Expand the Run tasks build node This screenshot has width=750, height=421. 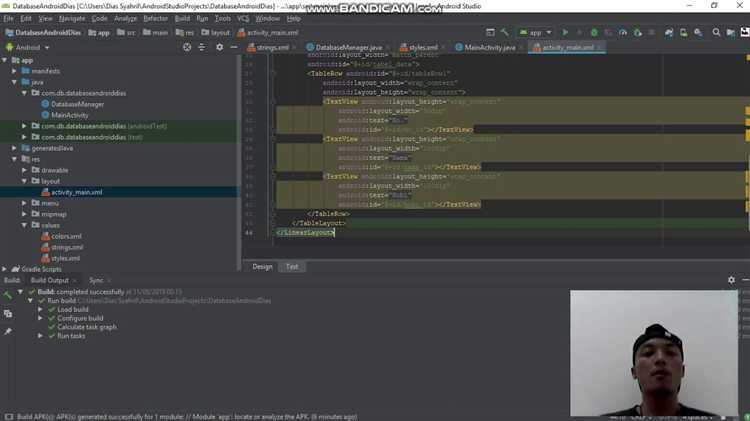(x=40, y=336)
